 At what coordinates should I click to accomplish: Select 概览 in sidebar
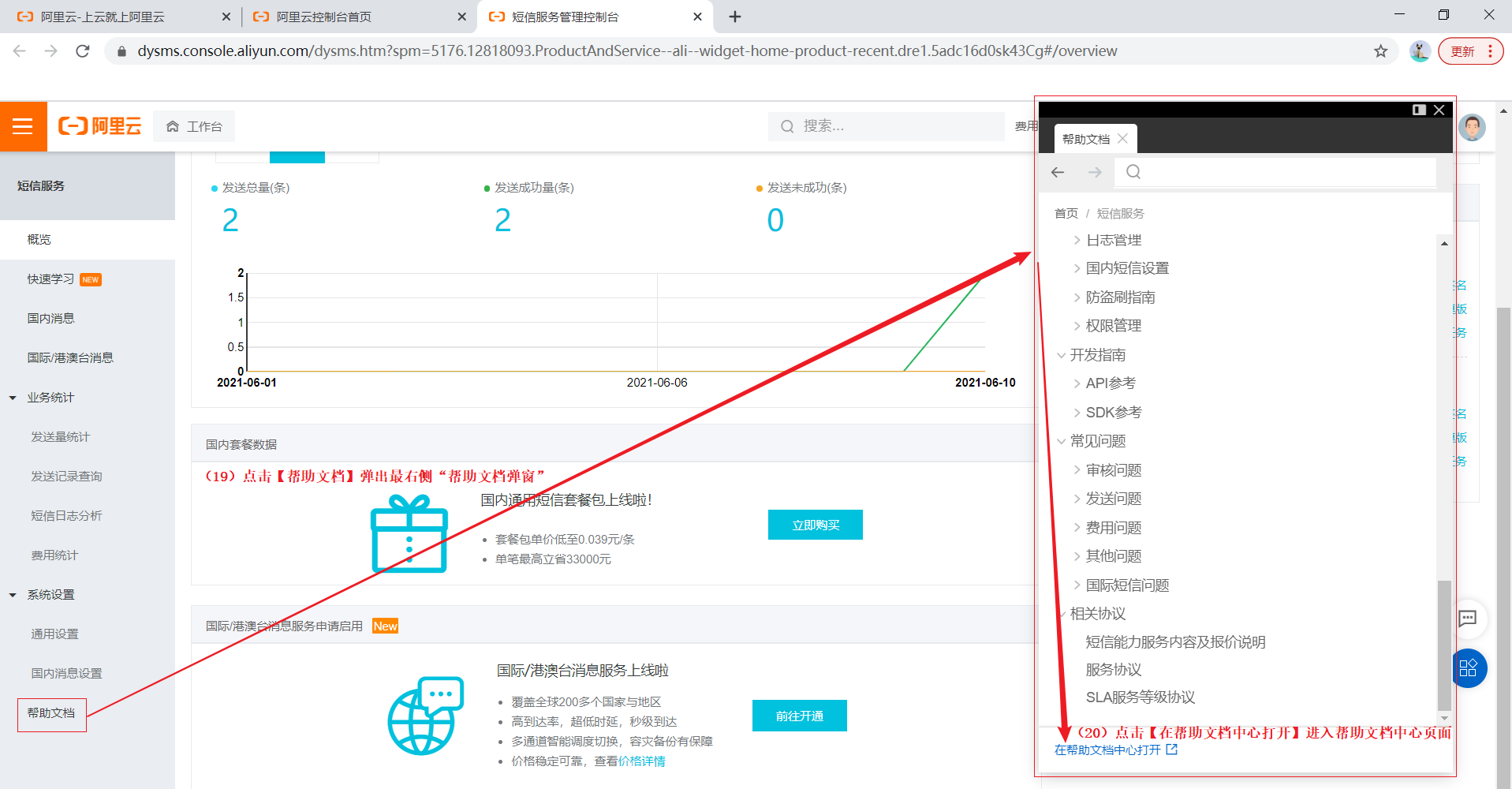click(88, 240)
